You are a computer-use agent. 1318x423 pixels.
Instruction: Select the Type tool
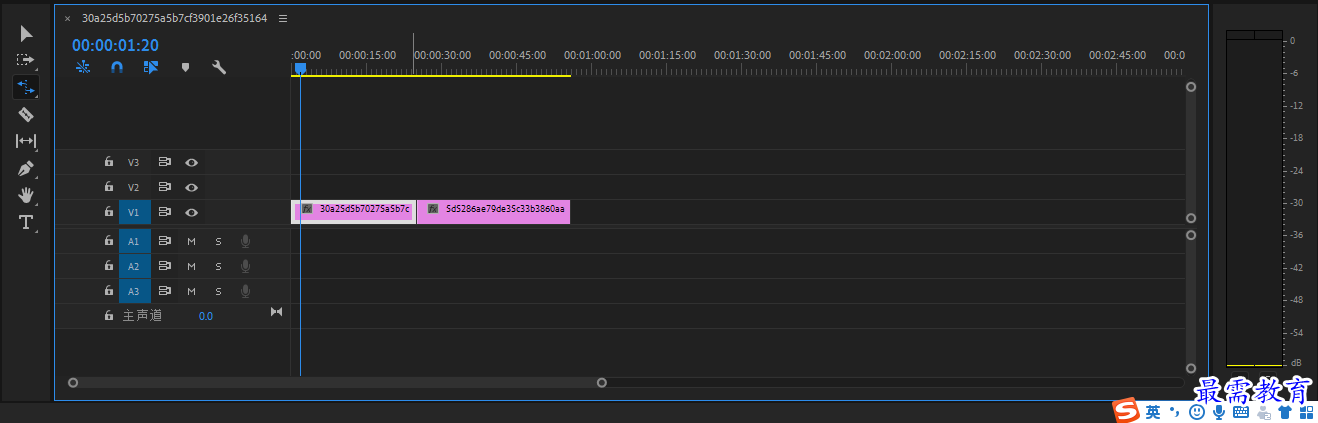click(x=26, y=222)
